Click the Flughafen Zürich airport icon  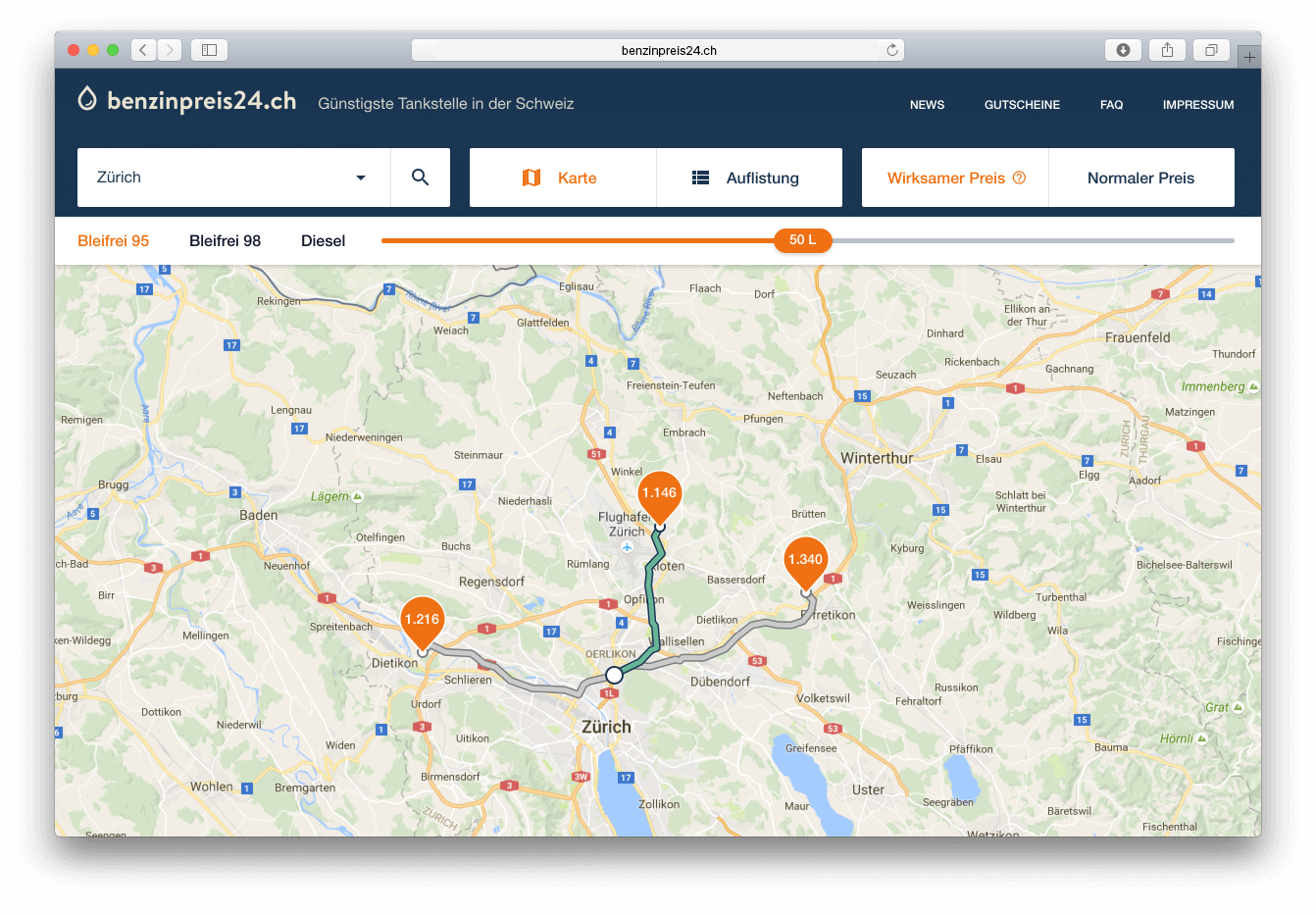coord(627,547)
